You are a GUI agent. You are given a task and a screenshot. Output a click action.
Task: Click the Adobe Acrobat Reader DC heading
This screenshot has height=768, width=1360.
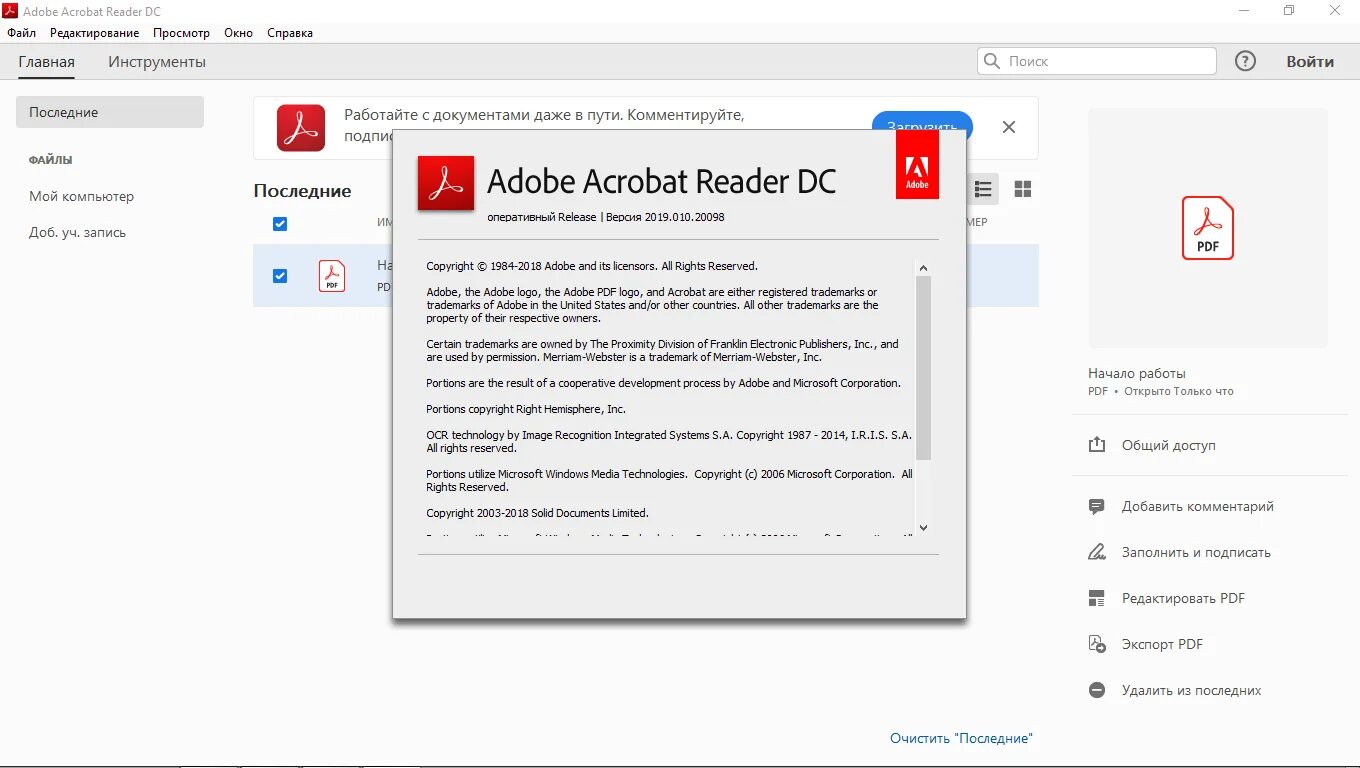(x=661, y=181)
